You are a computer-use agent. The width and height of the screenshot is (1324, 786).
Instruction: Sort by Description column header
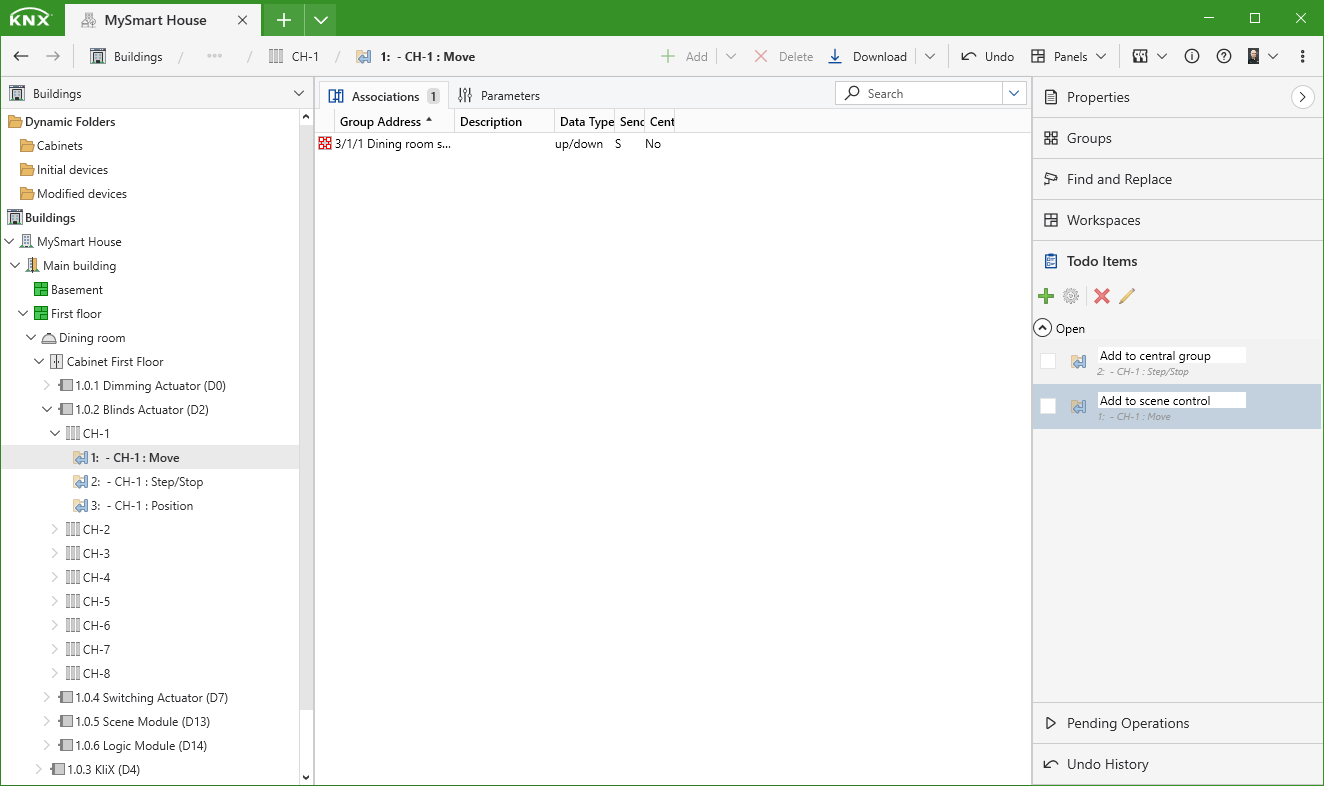(504, 122)
